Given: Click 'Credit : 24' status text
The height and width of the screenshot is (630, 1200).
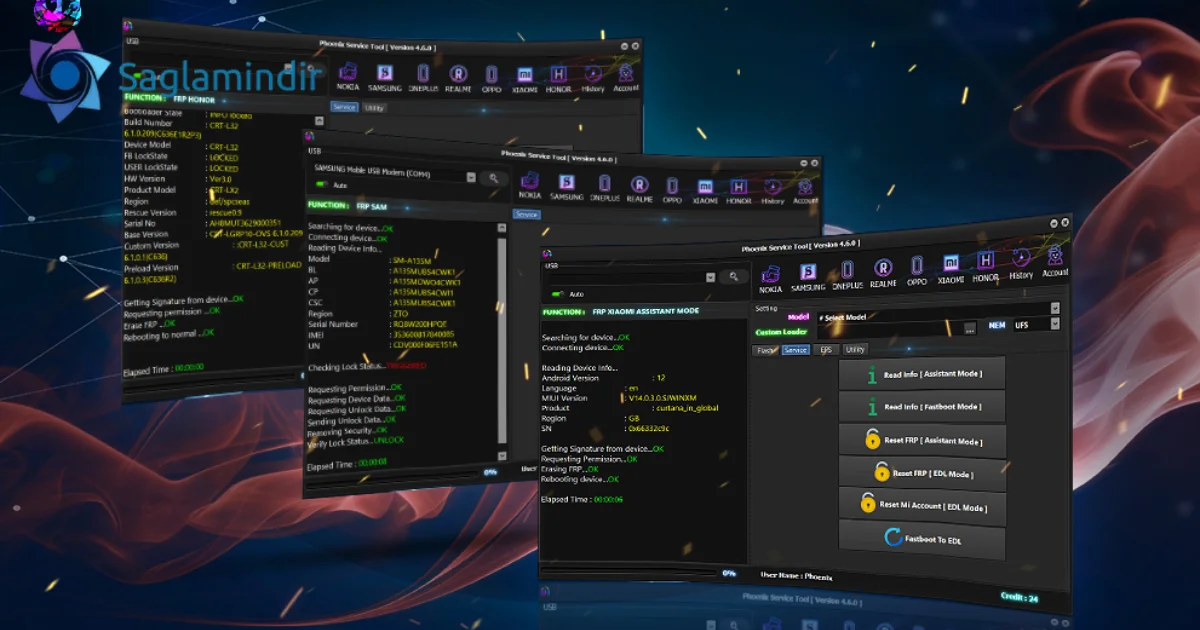Looking at the screenshot, I should (1019, 597).
